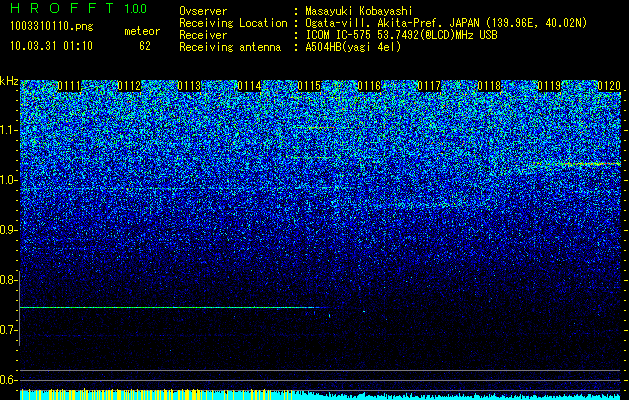Click the HROFFT 1.0.0 title text
The image size is (629, 400).
pyautogui.click(x=78, y=8)
